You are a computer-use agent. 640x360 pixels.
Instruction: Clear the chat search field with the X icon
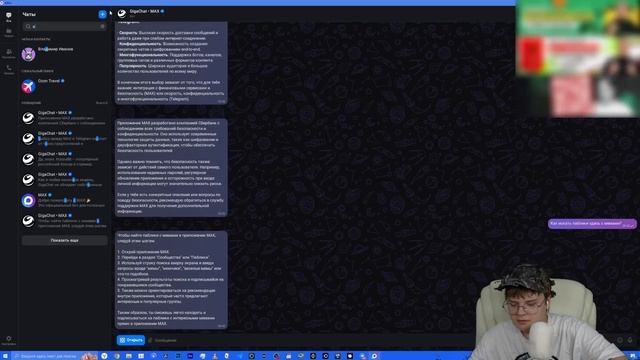(102, 27)
